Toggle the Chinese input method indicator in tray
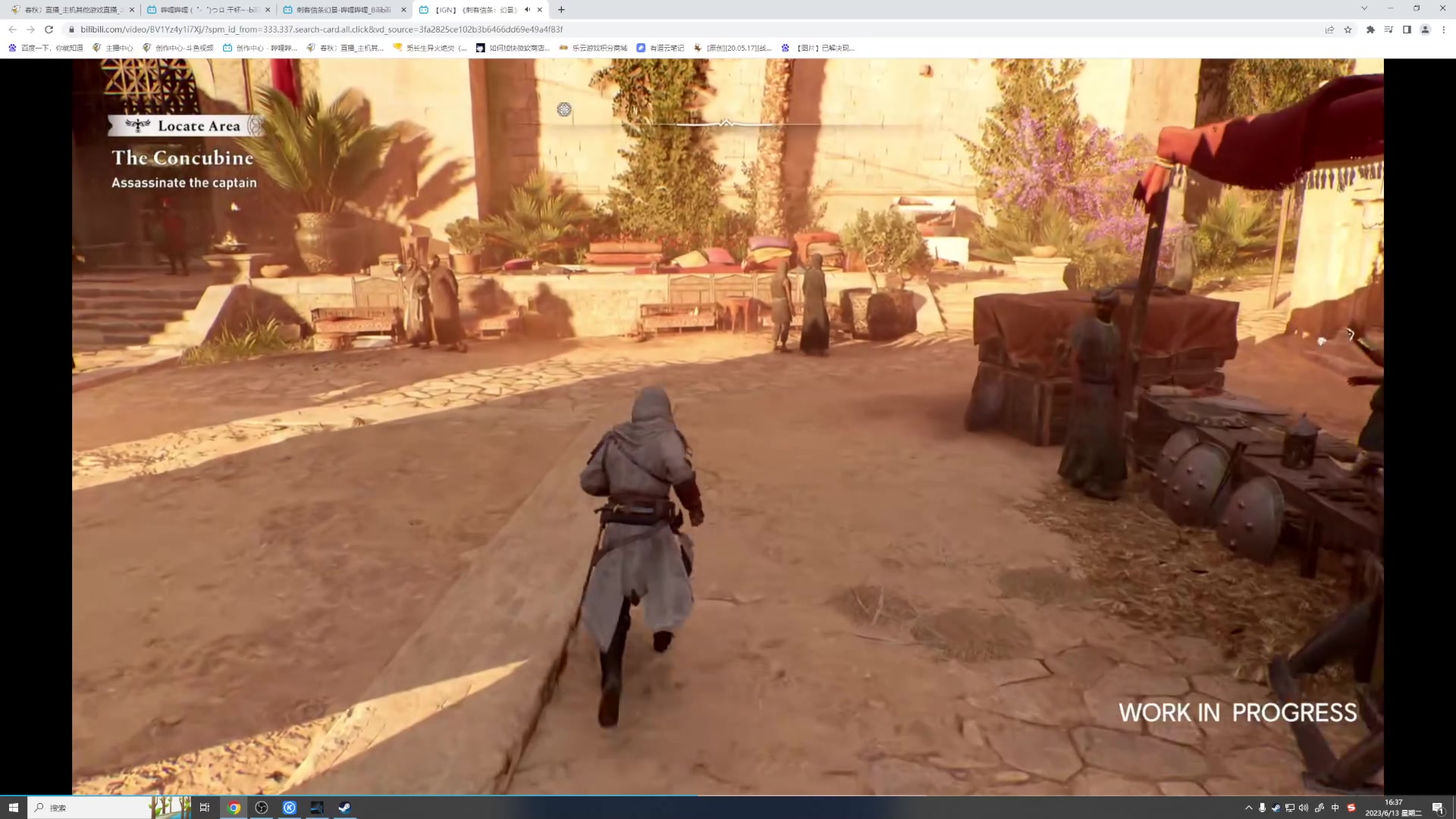 [x=1335, y=808]
